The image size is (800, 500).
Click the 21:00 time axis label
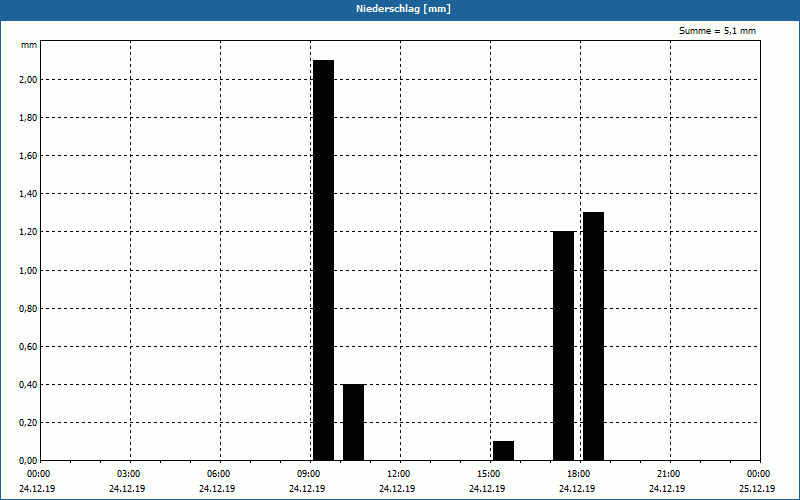(669, 474)
